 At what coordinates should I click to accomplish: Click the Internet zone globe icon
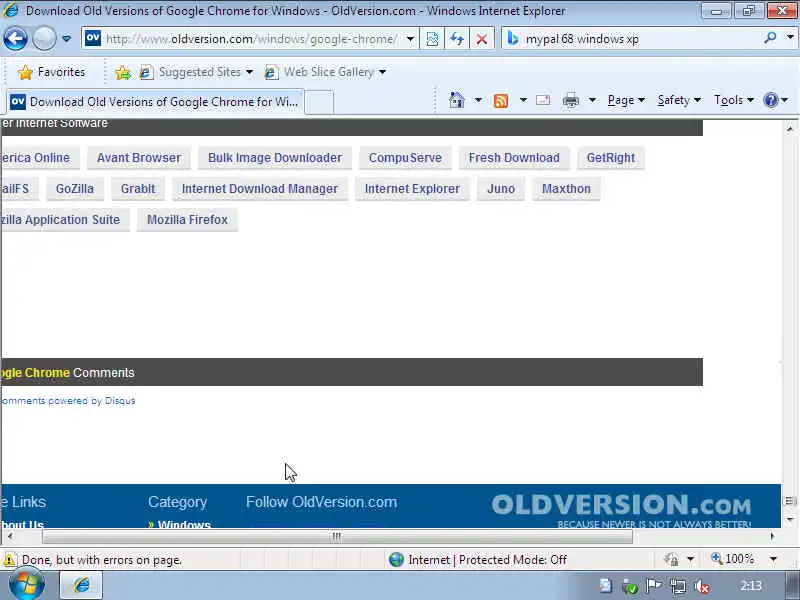coord(396,560)
